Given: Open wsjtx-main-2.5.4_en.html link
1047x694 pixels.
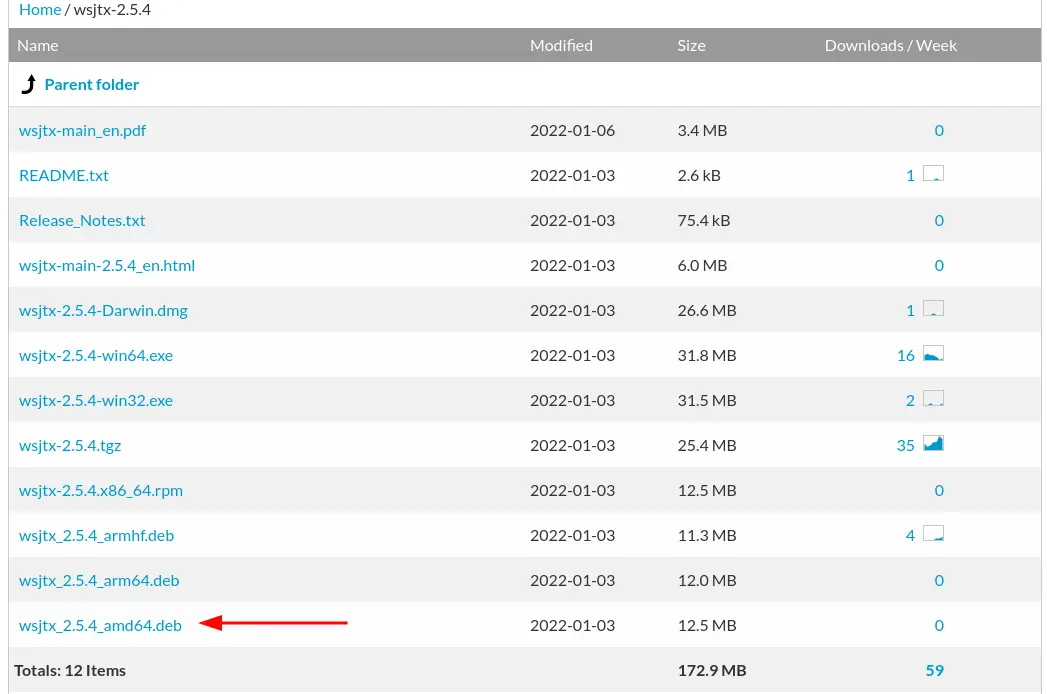Looking at the screenshot, I should point(107,265).
